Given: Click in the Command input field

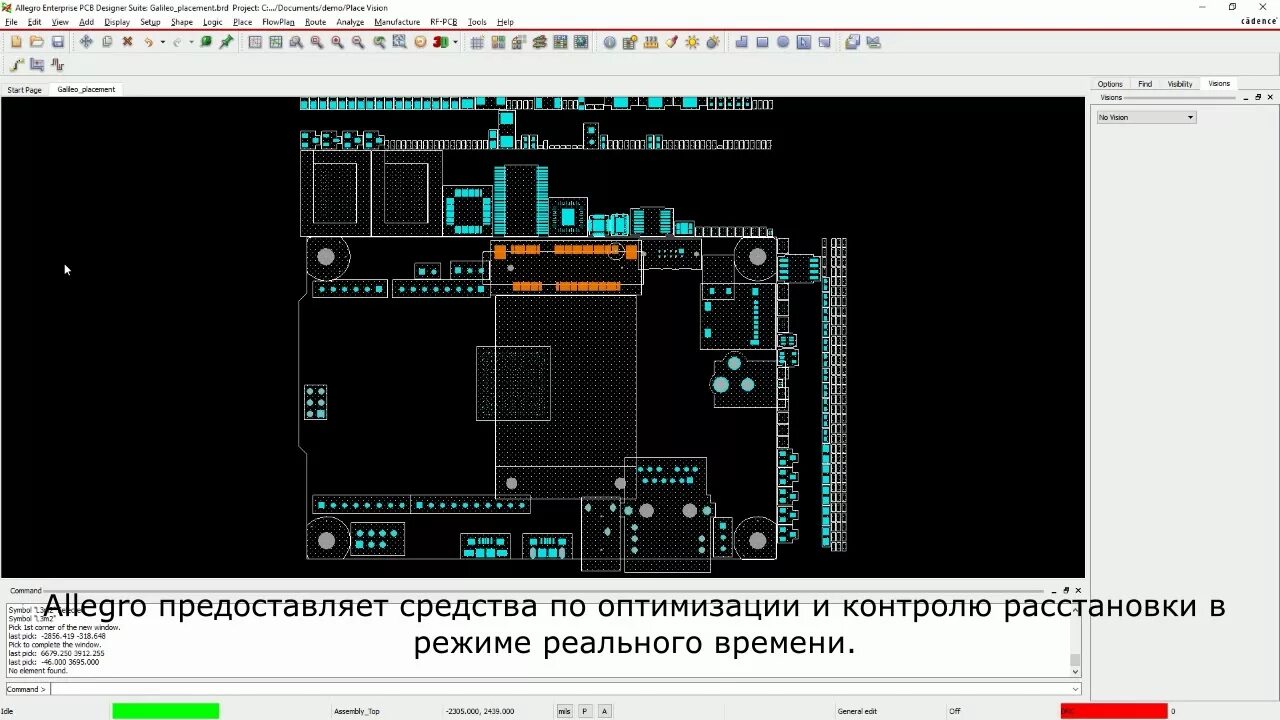Looking at the screenshot, I should click(560, 689).
